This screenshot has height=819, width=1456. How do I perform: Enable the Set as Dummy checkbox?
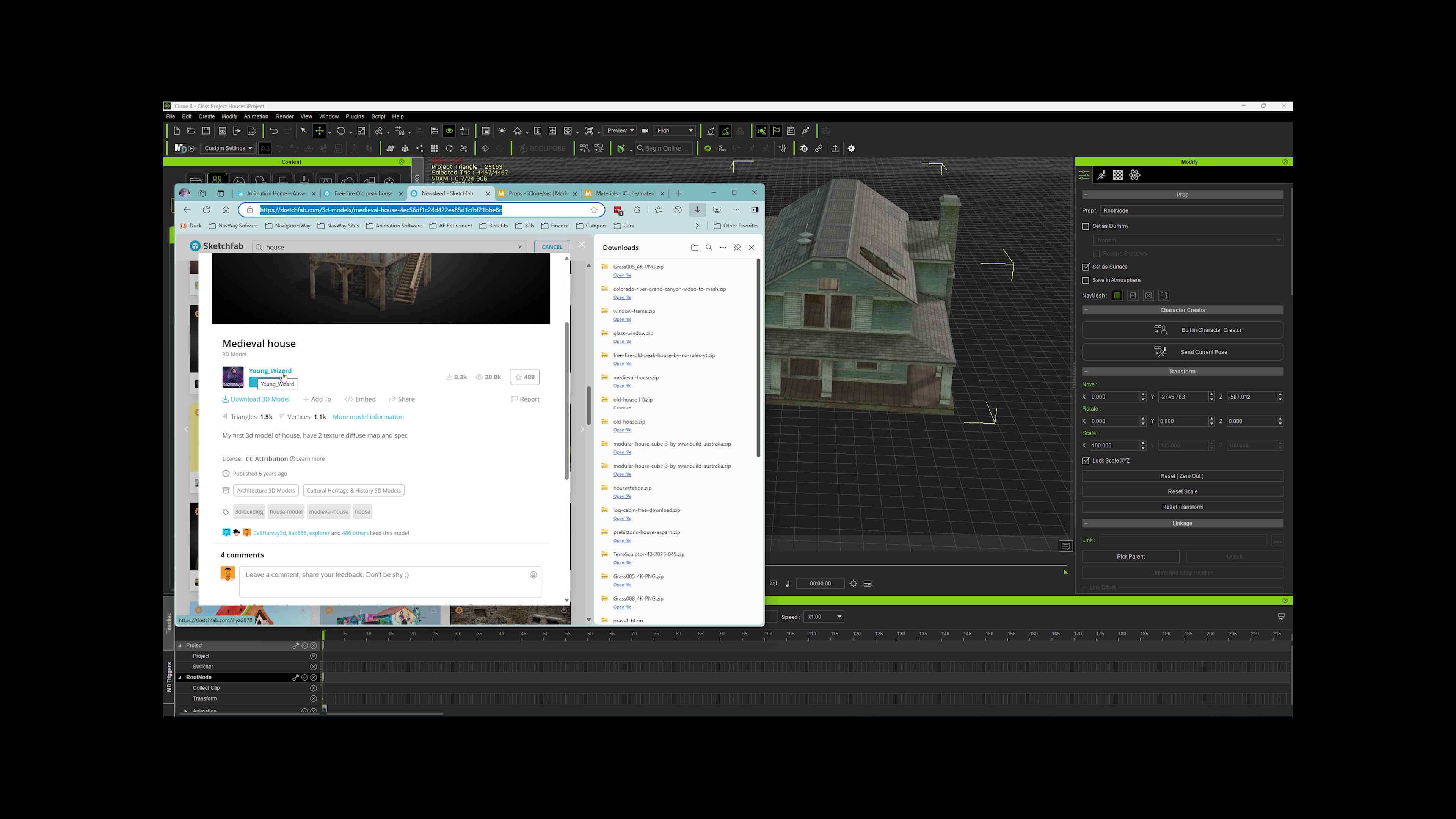point(1086,226)
